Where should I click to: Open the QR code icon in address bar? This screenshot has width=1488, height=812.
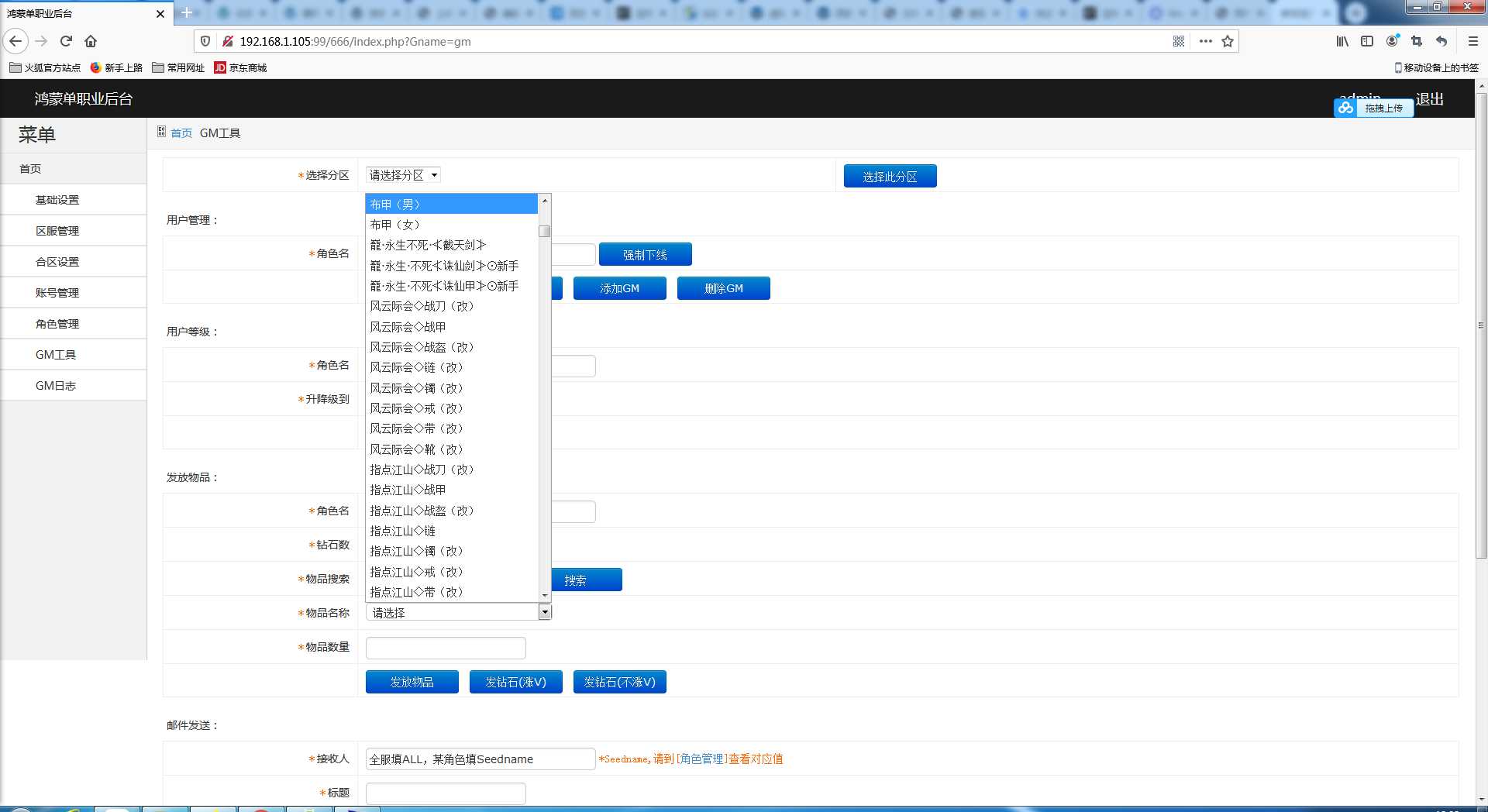pyautogui.click(x=1179, y=41)
